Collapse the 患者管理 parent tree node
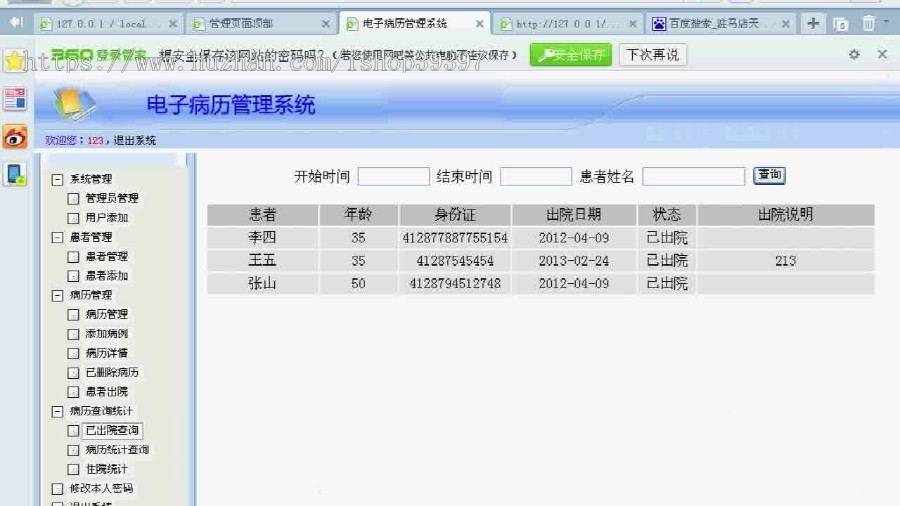This screenshot has width=900, height=506. 57,238
